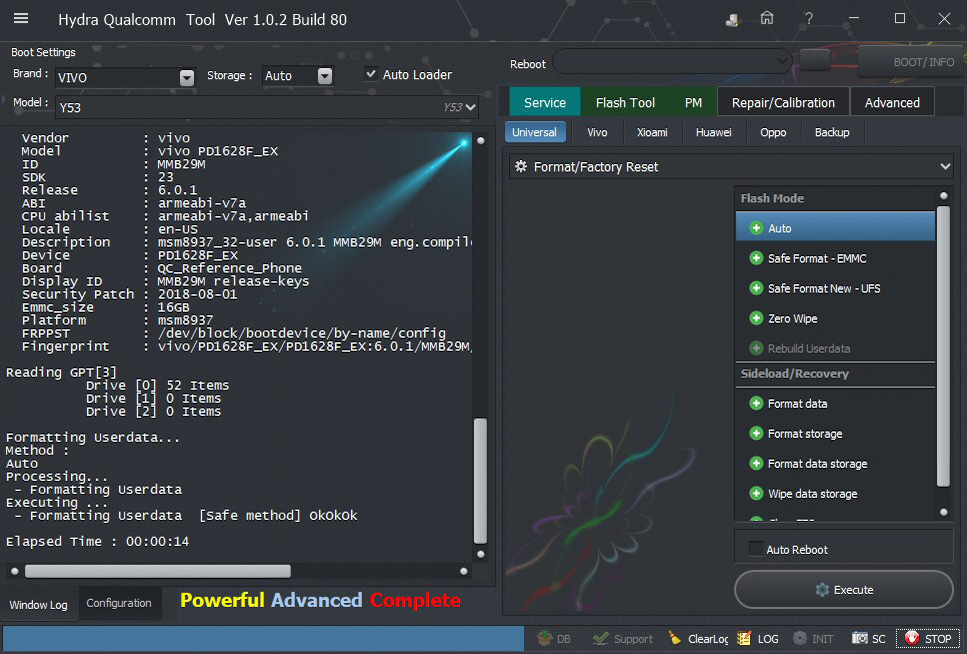Toggle the Auto Loader checkbox
Screen dimensions: 967x654
pyautogui.click(x=371, y=74)
